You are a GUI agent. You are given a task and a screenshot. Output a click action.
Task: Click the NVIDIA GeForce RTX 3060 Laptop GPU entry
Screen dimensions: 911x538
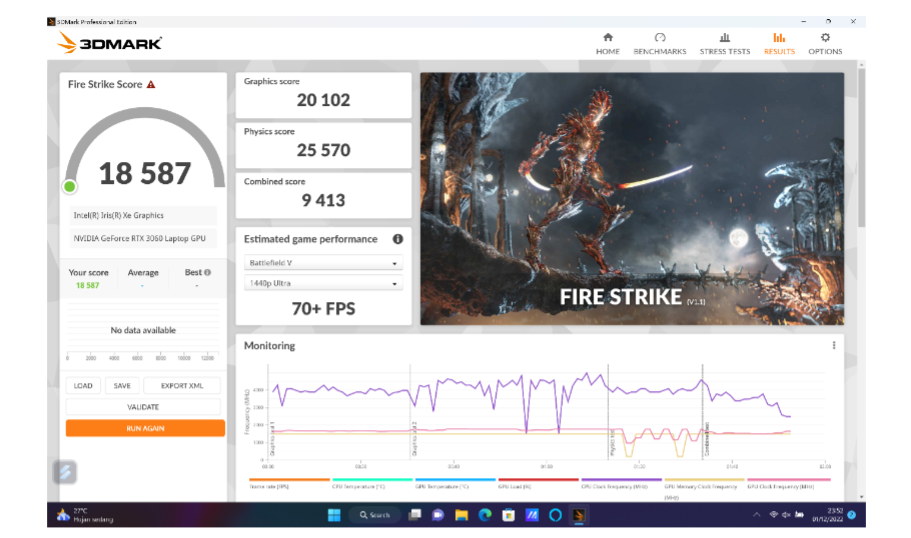click(143, 238)
